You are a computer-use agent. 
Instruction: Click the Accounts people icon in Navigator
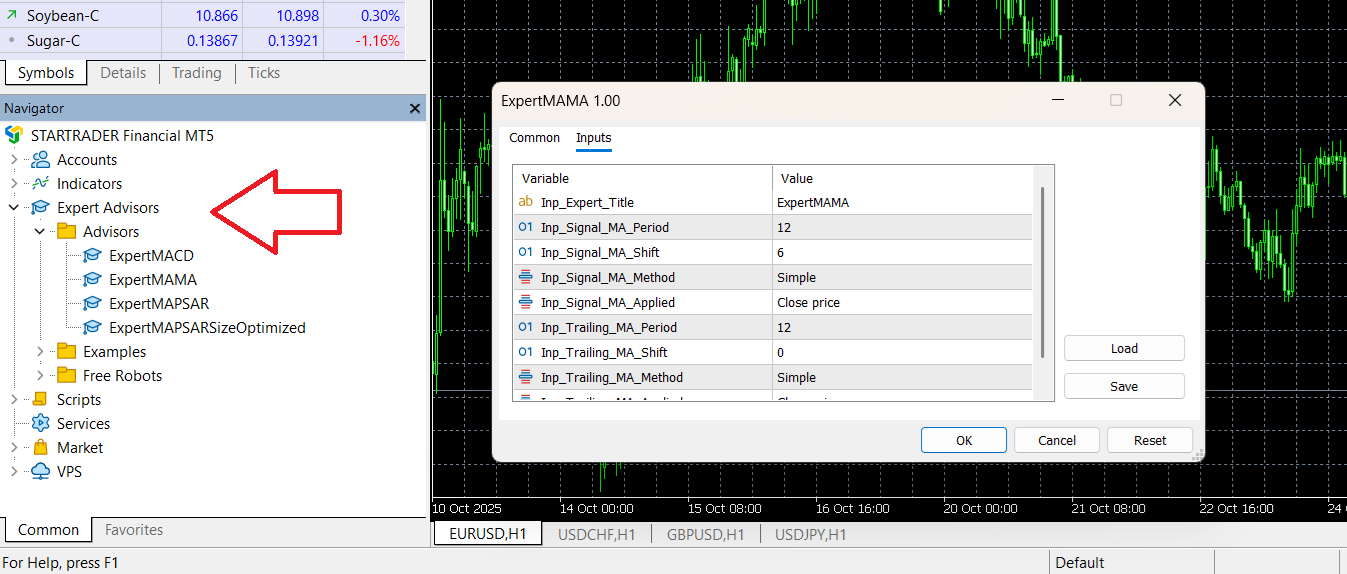coord(41,159)
